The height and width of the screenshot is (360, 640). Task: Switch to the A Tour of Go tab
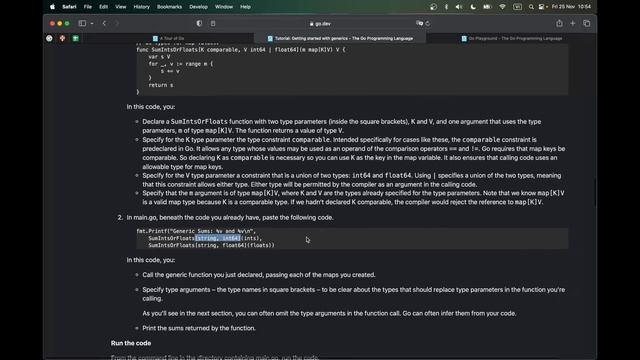coord(168,38)
